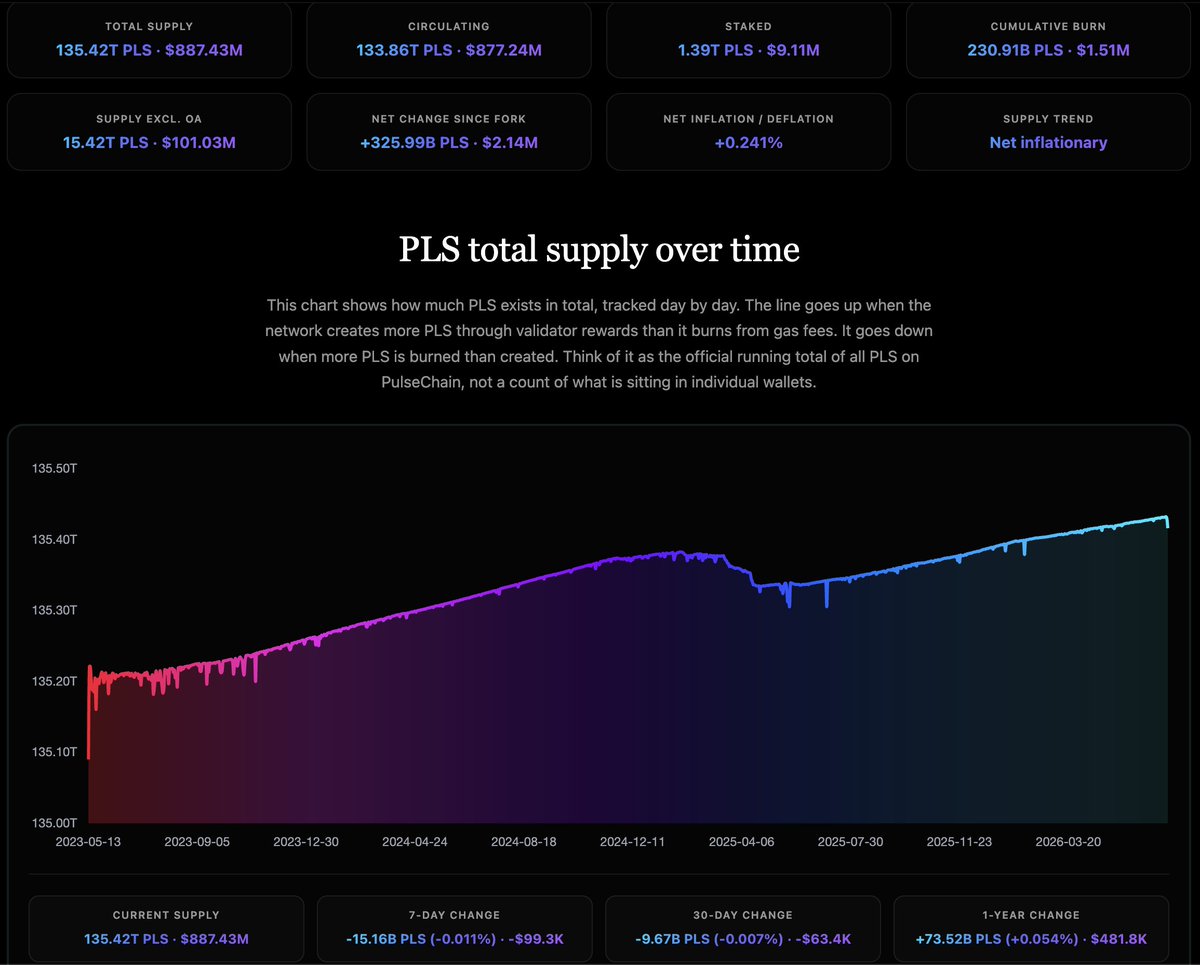
Task: Click y-axis label 135.10T
Action: pyautogui.click(x=55, y=752)
